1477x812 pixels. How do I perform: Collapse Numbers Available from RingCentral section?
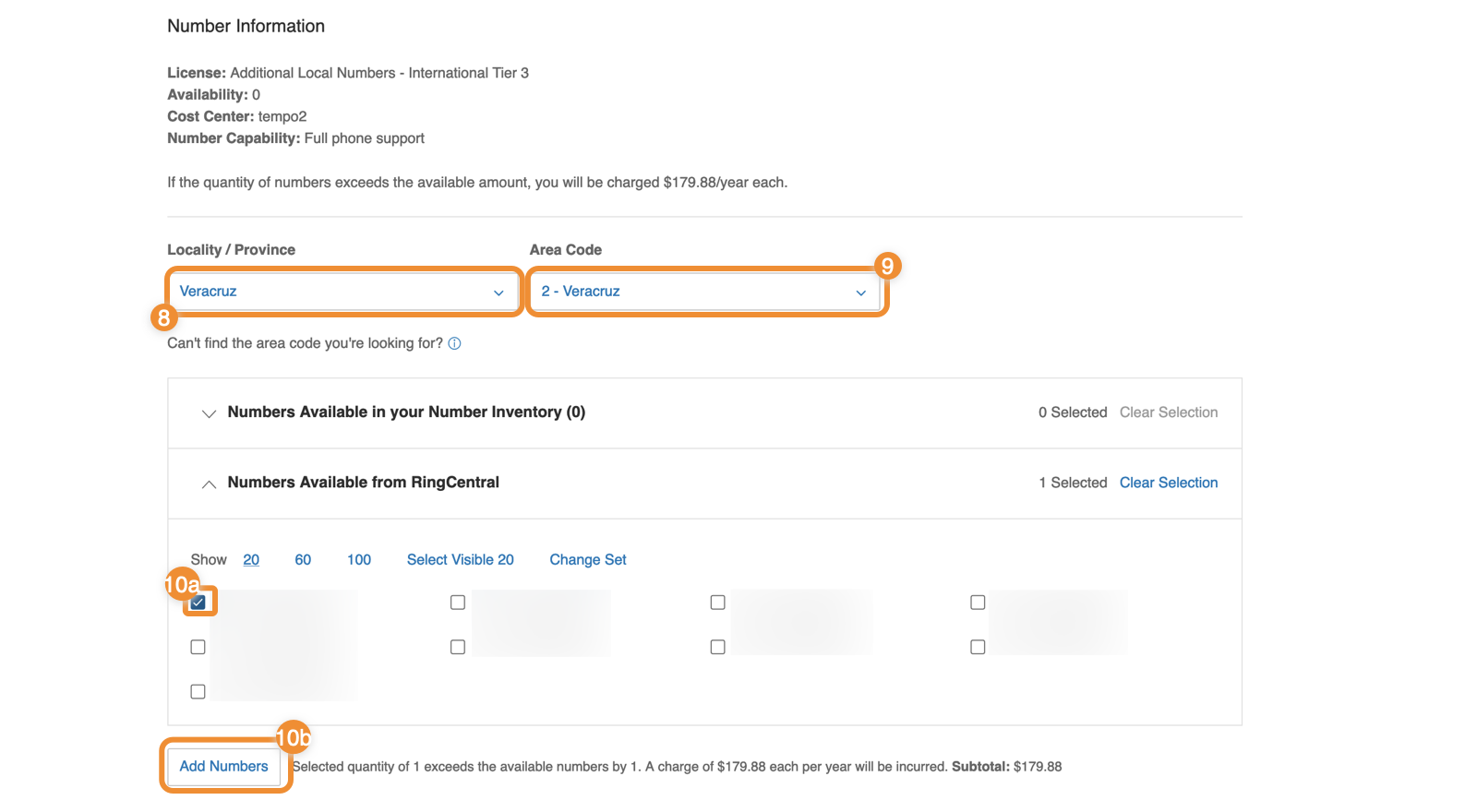pos(210,484)
